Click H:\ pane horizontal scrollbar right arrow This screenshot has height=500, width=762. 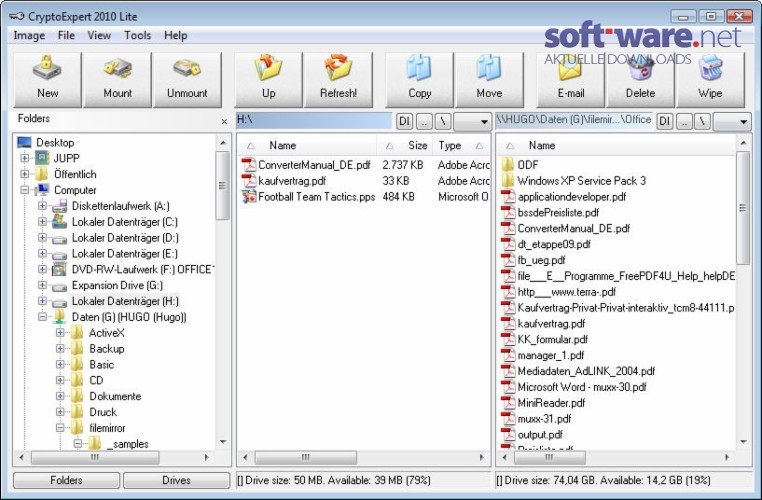coord(482,457)
